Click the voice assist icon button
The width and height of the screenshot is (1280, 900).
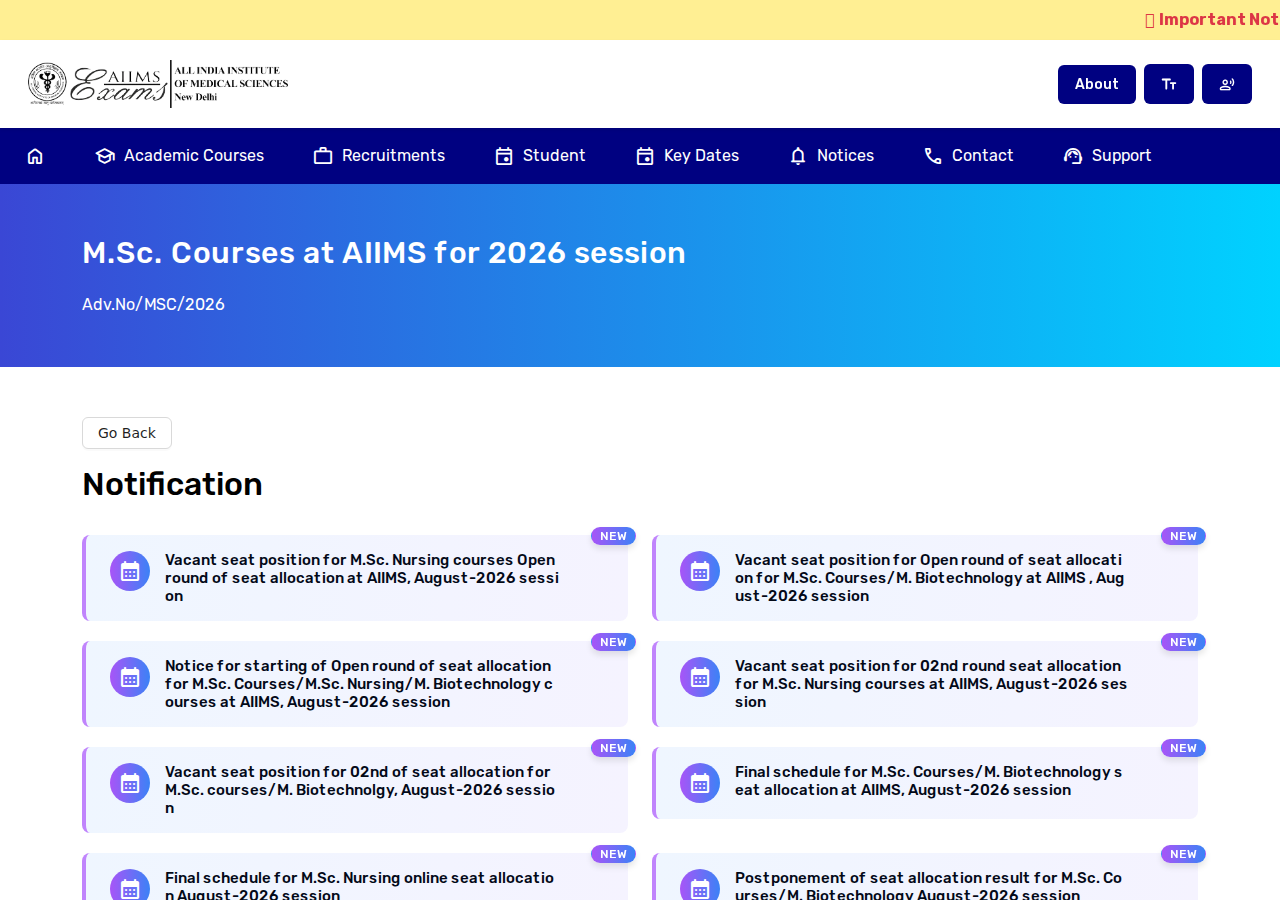[1227, 84]
